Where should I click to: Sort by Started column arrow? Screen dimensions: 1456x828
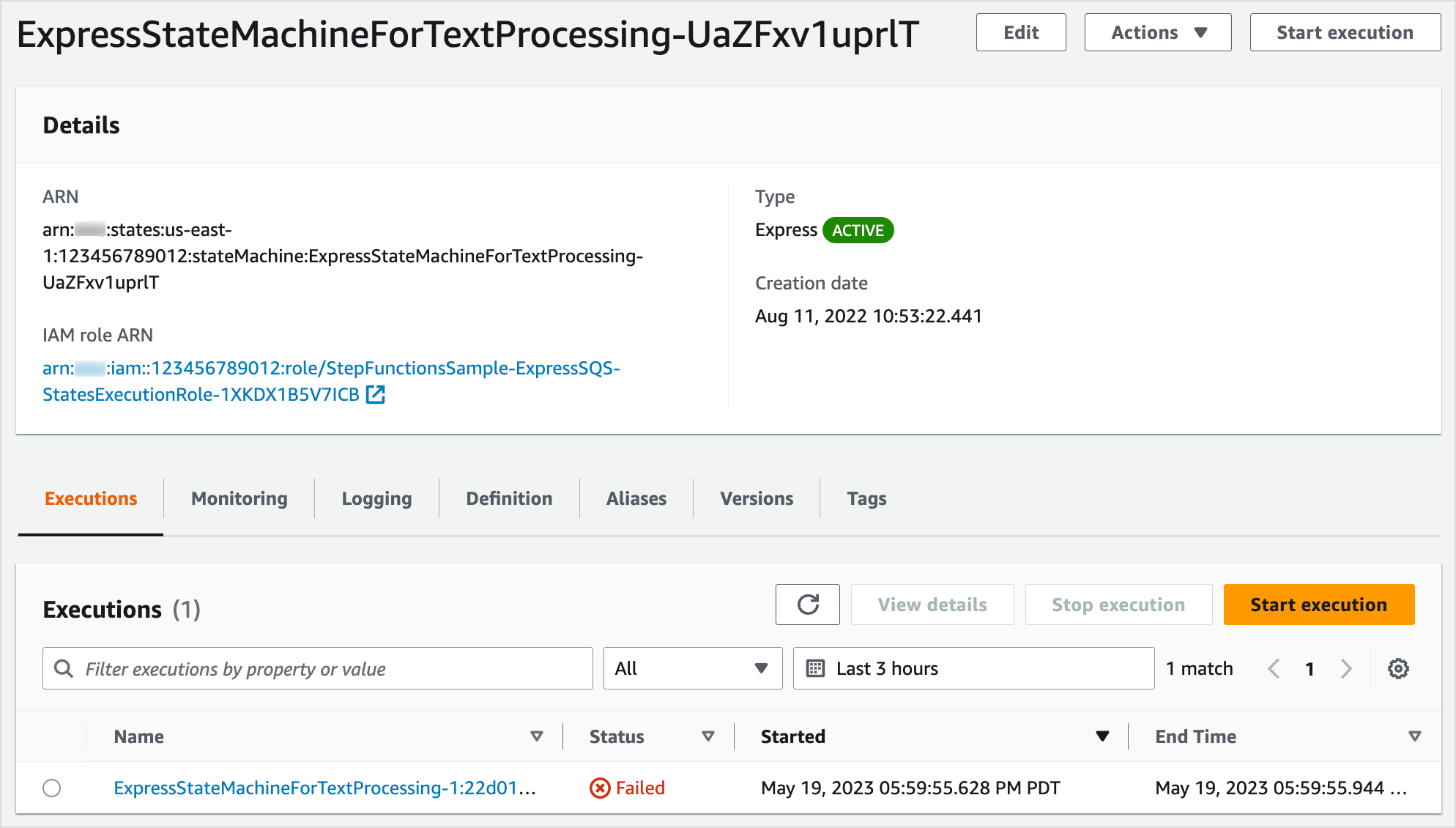[x=1102, y=736]
